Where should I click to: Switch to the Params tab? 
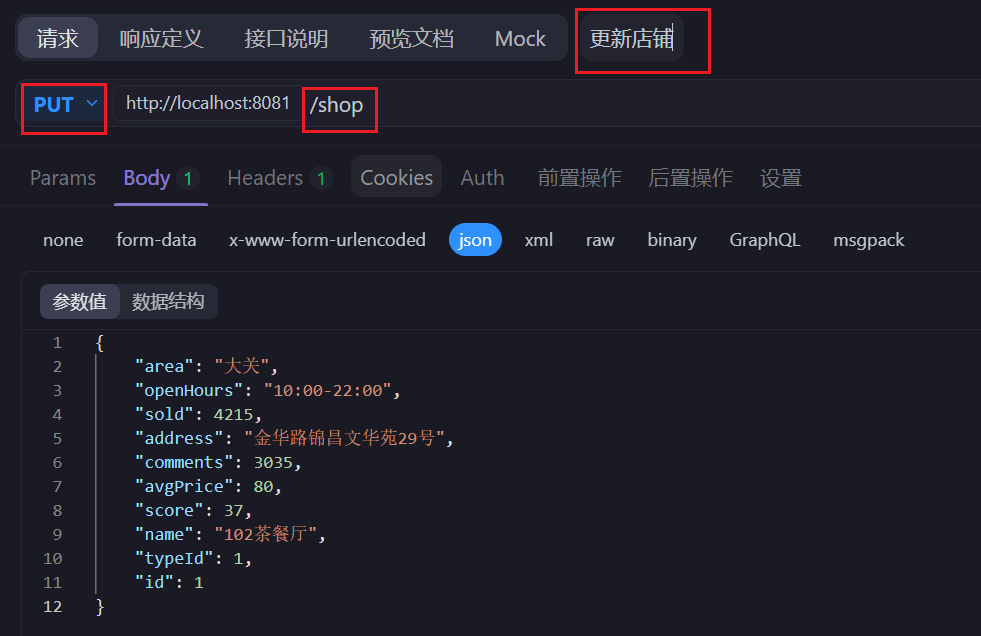coord(63,178)
